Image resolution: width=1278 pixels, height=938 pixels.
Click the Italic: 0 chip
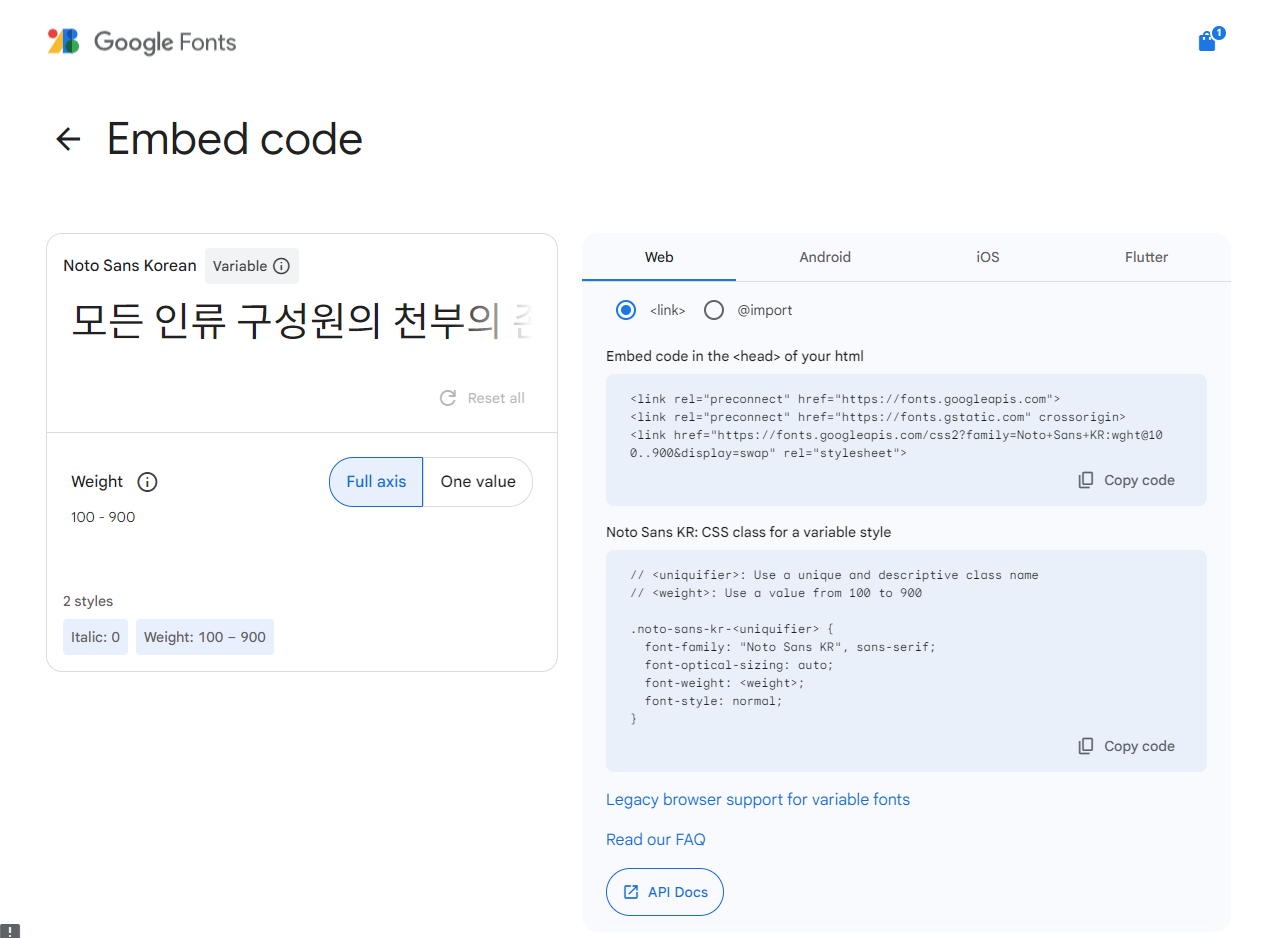pos(95,637)
